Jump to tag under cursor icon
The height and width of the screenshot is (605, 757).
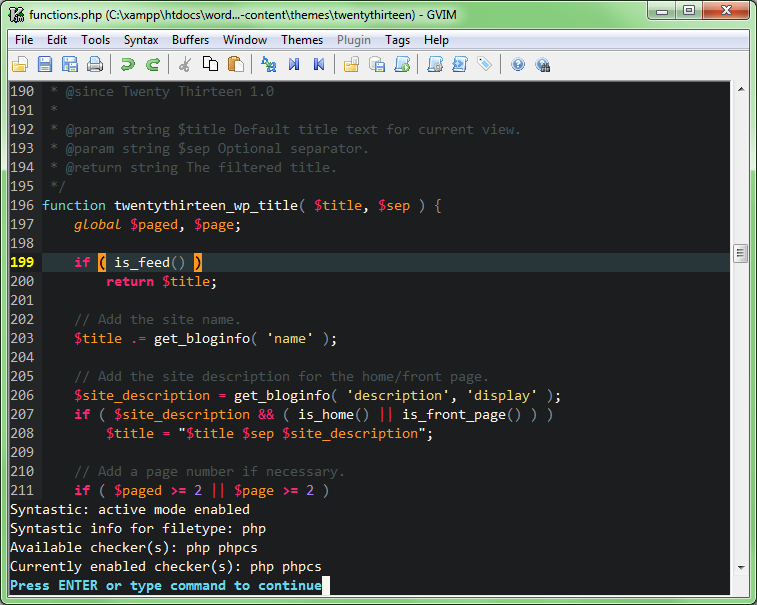[x=485, y=64]
